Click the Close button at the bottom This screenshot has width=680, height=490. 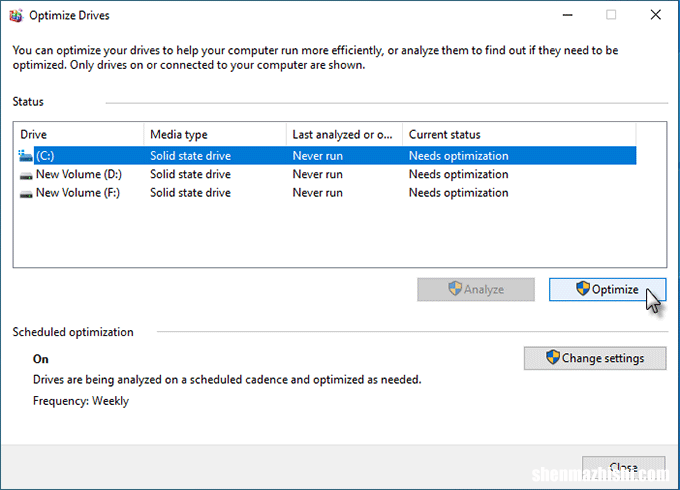[624, 467]
